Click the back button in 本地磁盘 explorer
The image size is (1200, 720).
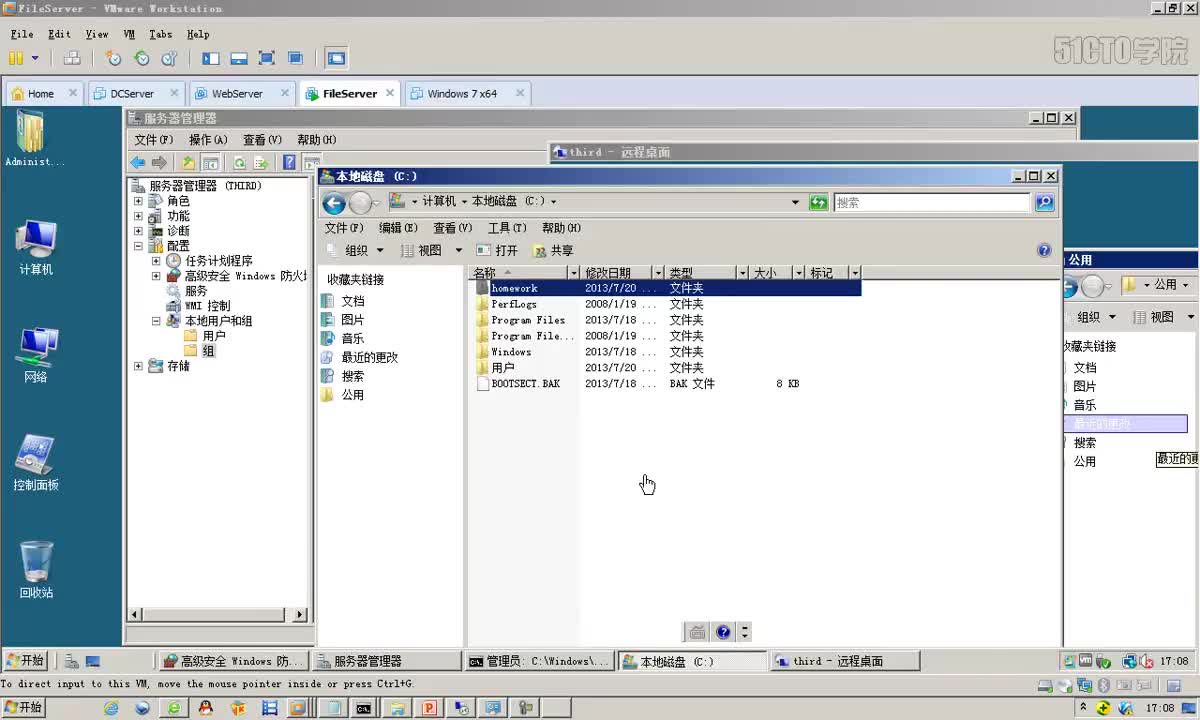(334, 203)
